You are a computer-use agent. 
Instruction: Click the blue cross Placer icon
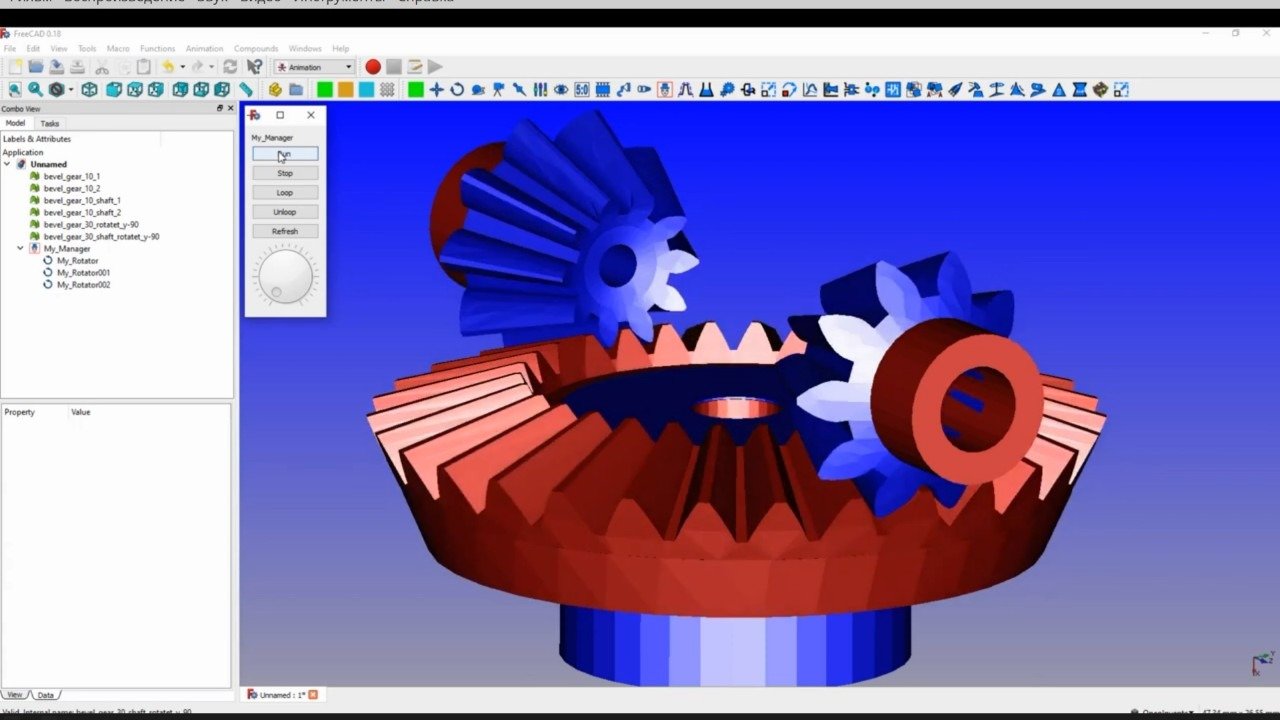[x=436, y=90]
